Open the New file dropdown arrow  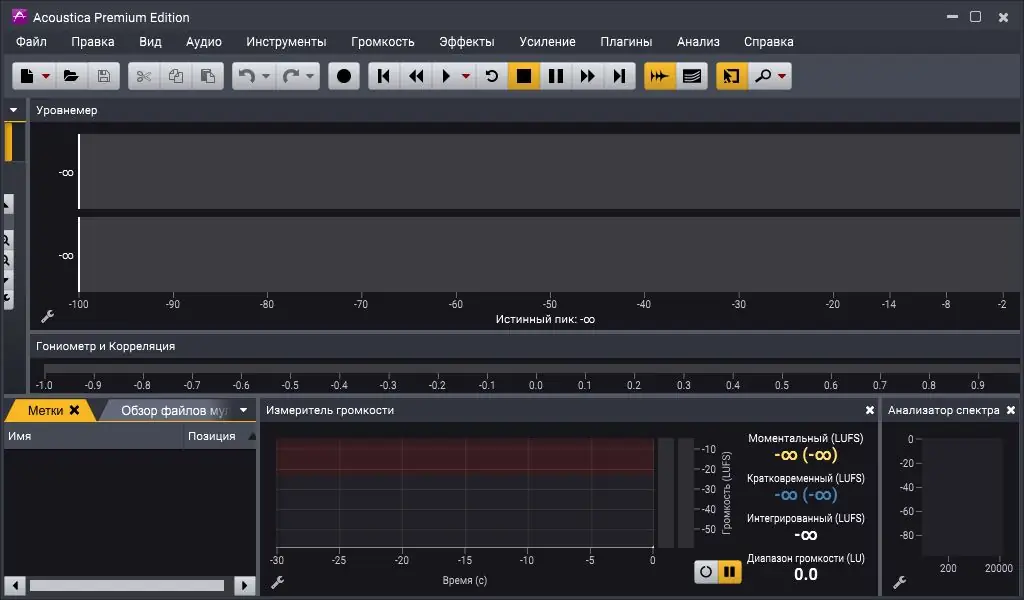click(x=46, y=76)
